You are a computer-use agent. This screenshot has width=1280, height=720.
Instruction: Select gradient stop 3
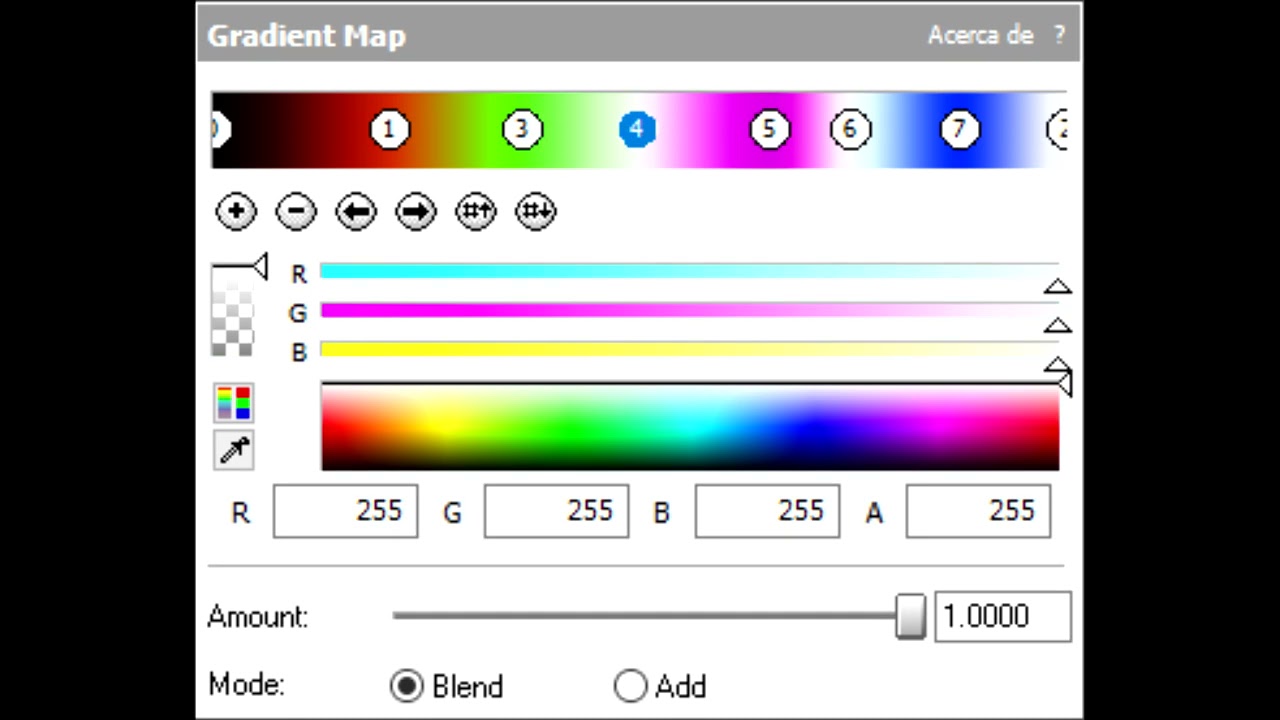pyautogui.click(x=522, y=130)
